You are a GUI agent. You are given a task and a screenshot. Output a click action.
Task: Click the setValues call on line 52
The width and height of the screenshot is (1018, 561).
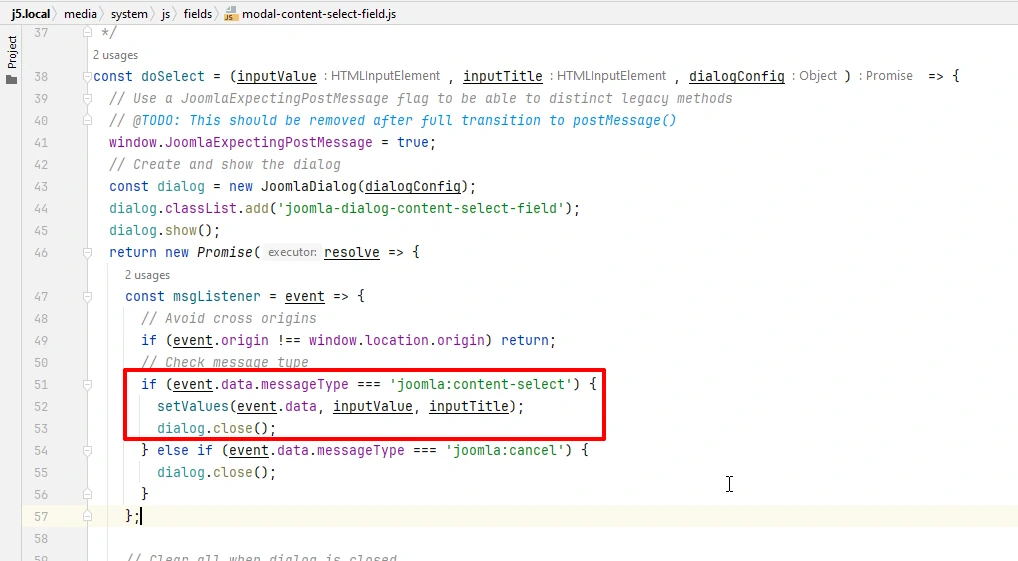pyautogui.click(x=193, y=407)
